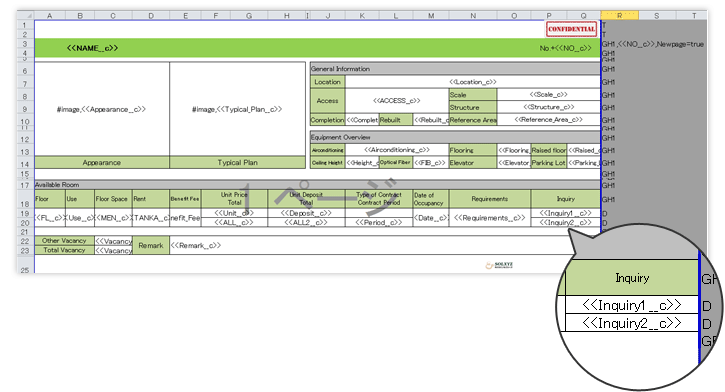Select column A header
This screenshot has width=725, height=392.
point(49,15)
